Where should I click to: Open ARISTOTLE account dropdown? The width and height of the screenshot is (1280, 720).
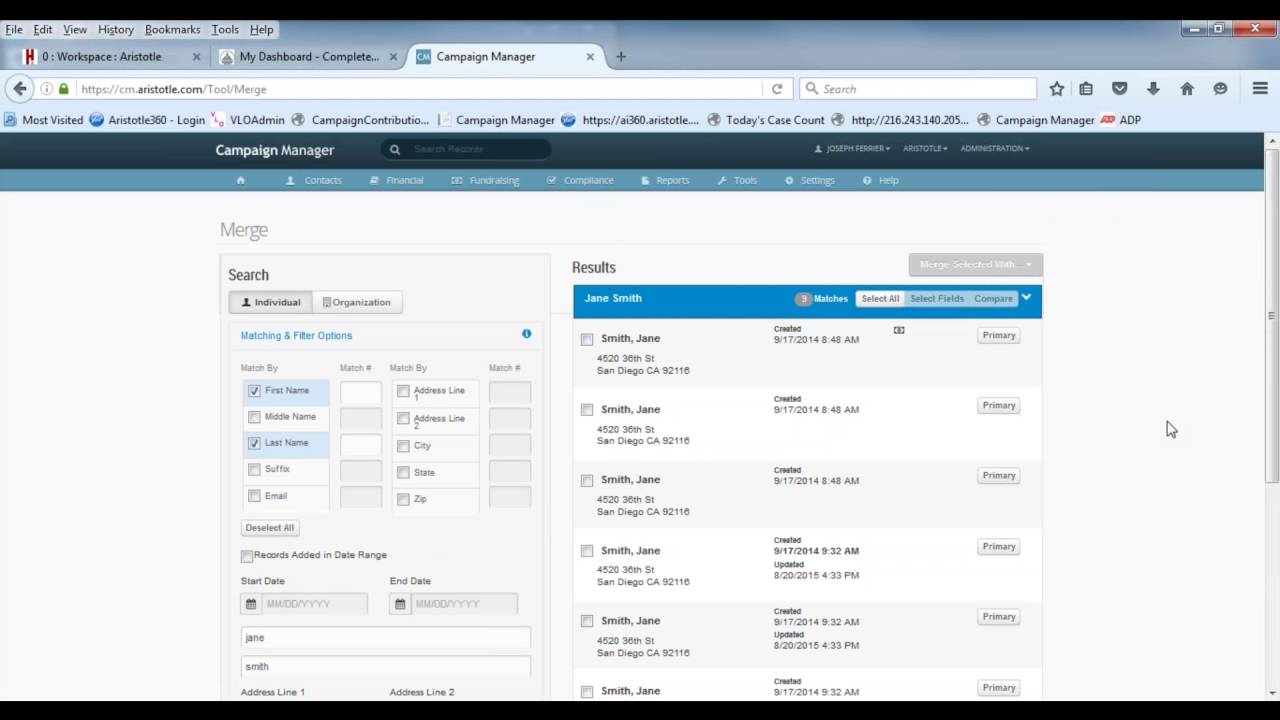coord(925,149)
